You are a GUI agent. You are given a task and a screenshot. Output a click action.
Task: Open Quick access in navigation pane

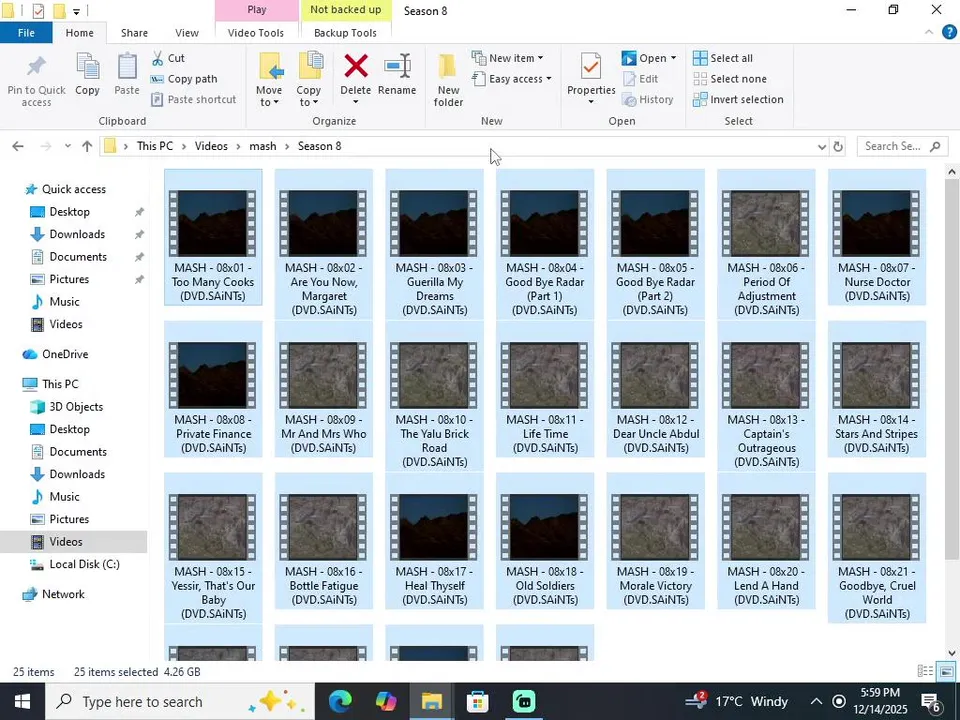[x=73, y=189]
